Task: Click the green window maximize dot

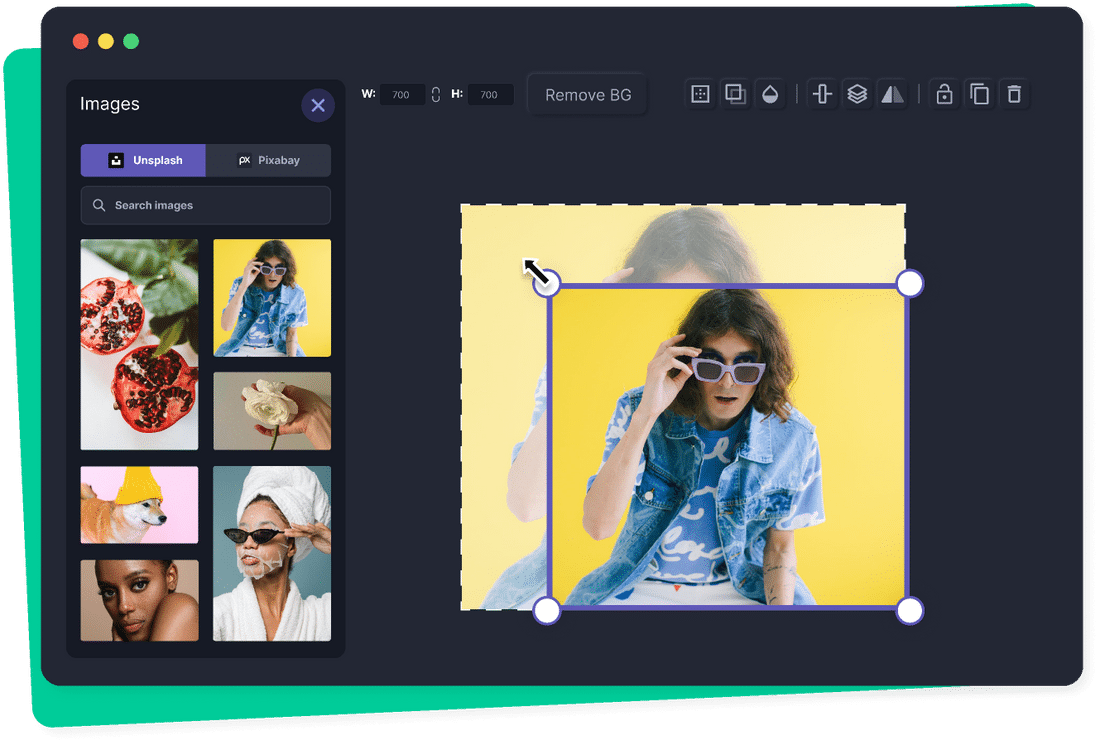Action: (x=131, y=41)
